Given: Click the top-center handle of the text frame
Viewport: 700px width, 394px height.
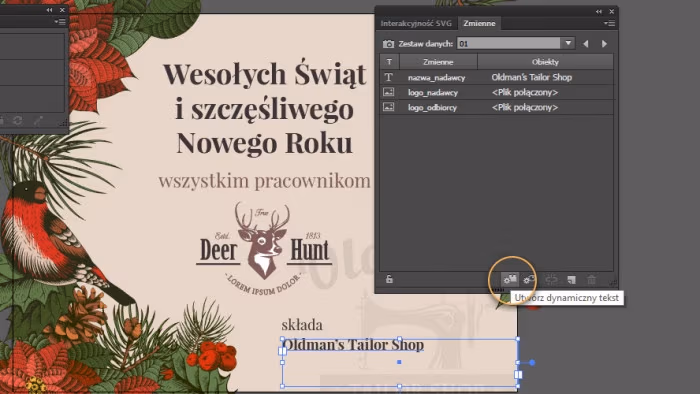Looking at the screenshot, I should point(400,339).
